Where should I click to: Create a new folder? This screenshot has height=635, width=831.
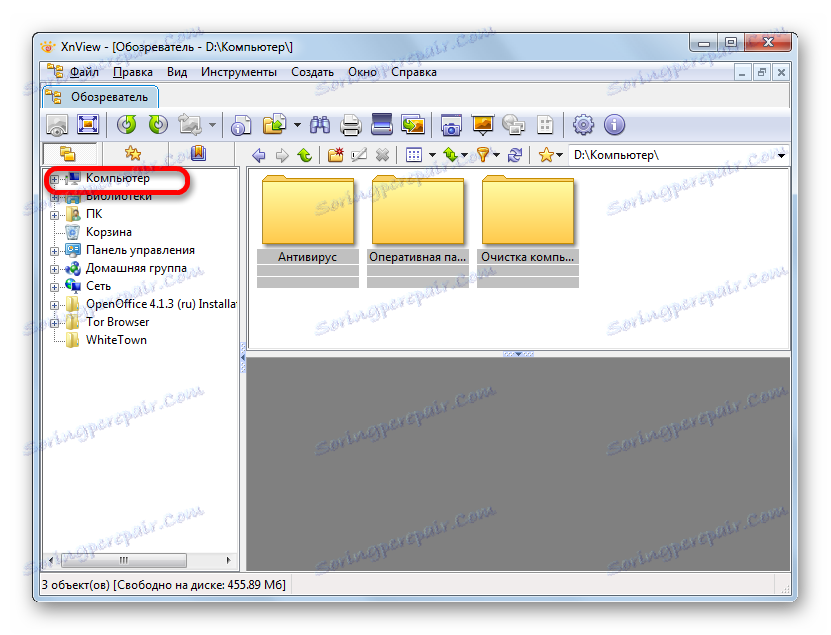(335, 155)
